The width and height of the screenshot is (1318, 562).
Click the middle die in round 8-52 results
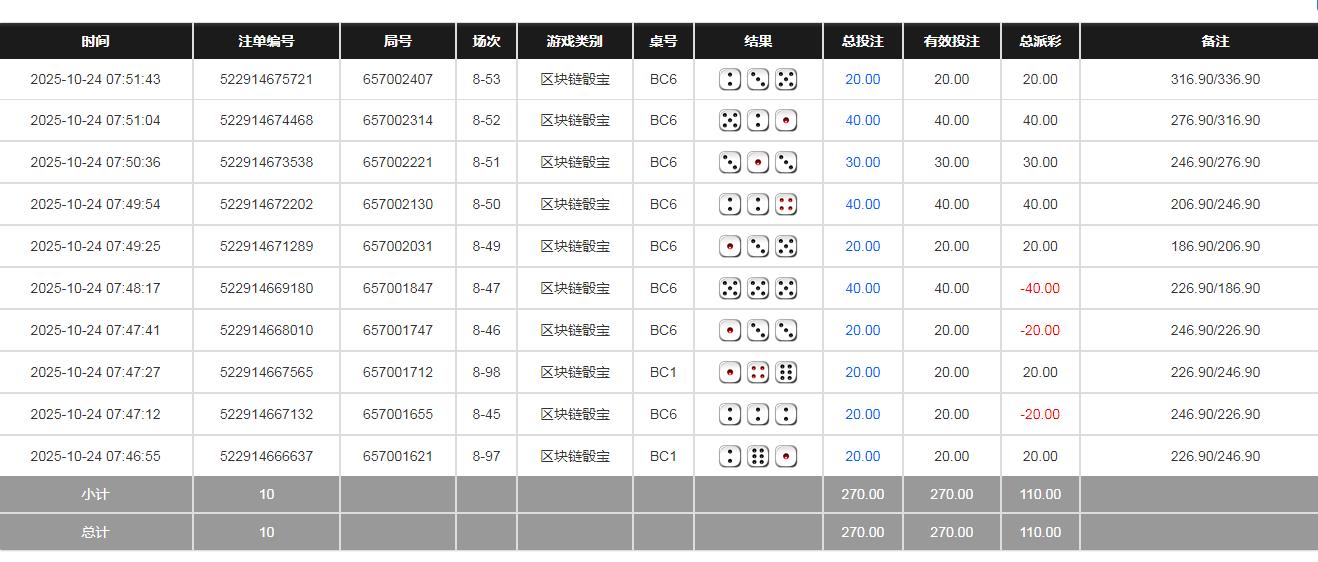point(758,121)
